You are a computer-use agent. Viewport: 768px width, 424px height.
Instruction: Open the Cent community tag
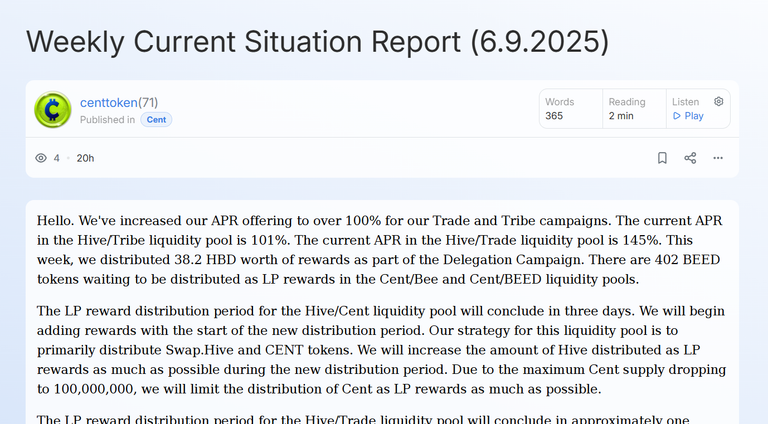(156, 119)
